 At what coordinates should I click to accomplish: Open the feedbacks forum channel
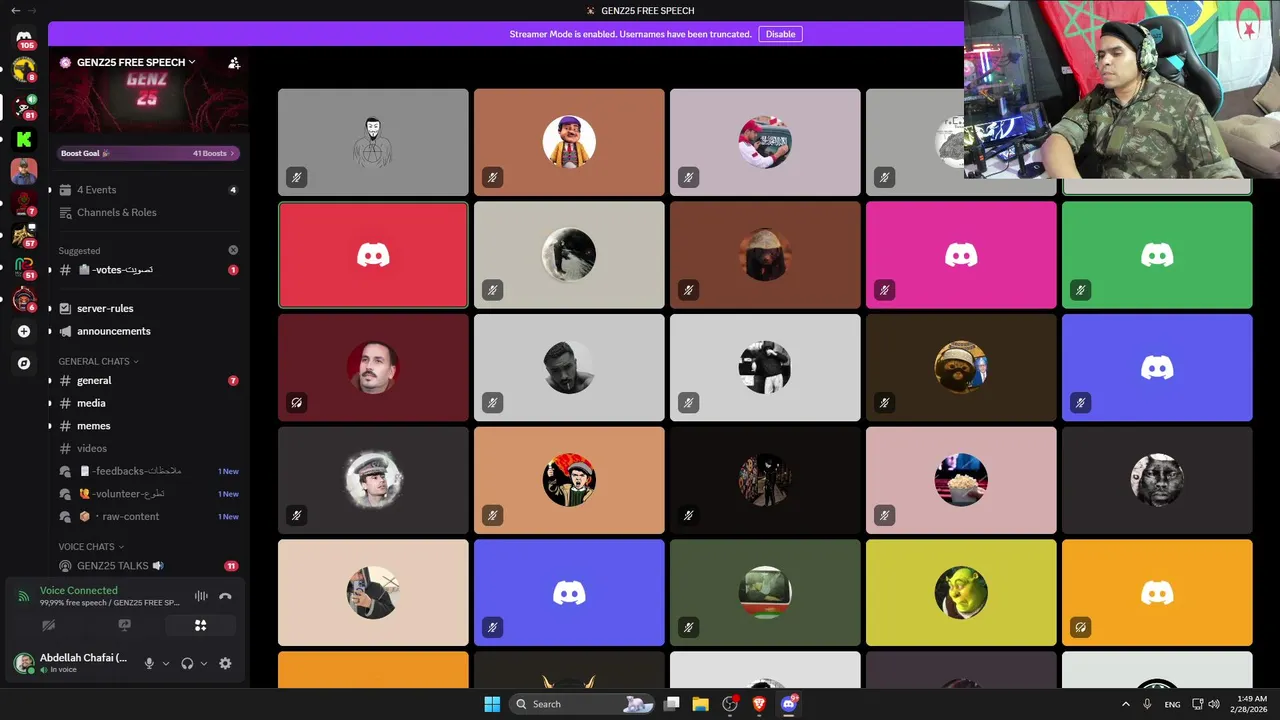point(148,471)
